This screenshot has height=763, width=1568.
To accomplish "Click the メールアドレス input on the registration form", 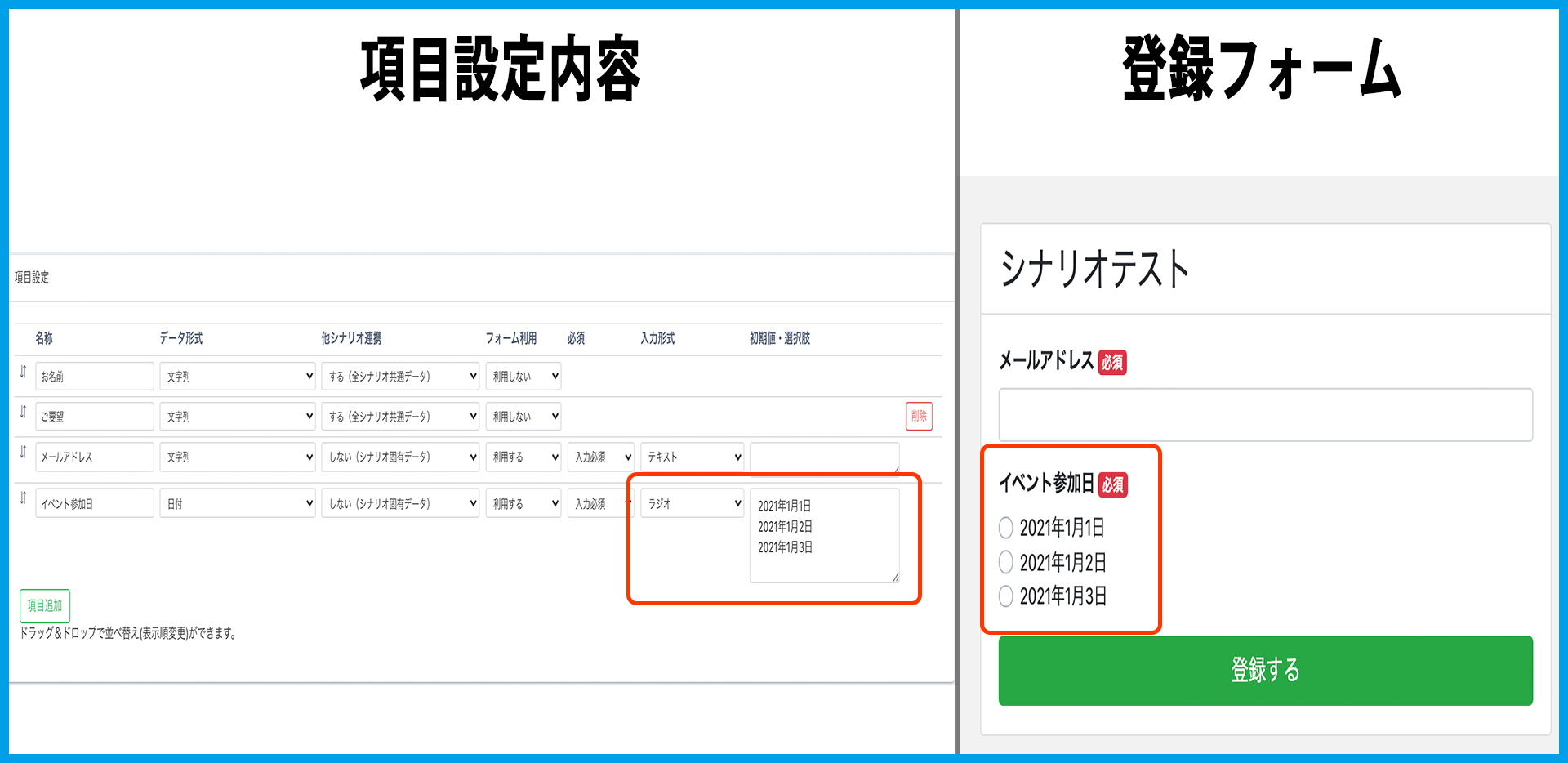I will coord(1264,415).
